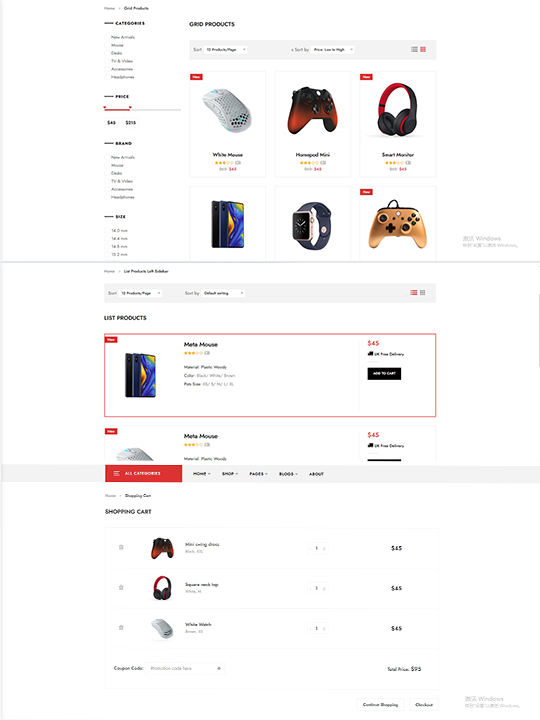Open the Shop menu in the navigation bar
Image resolution: width=540 pixels, height=720 pixels.
(x=230, y=473)
